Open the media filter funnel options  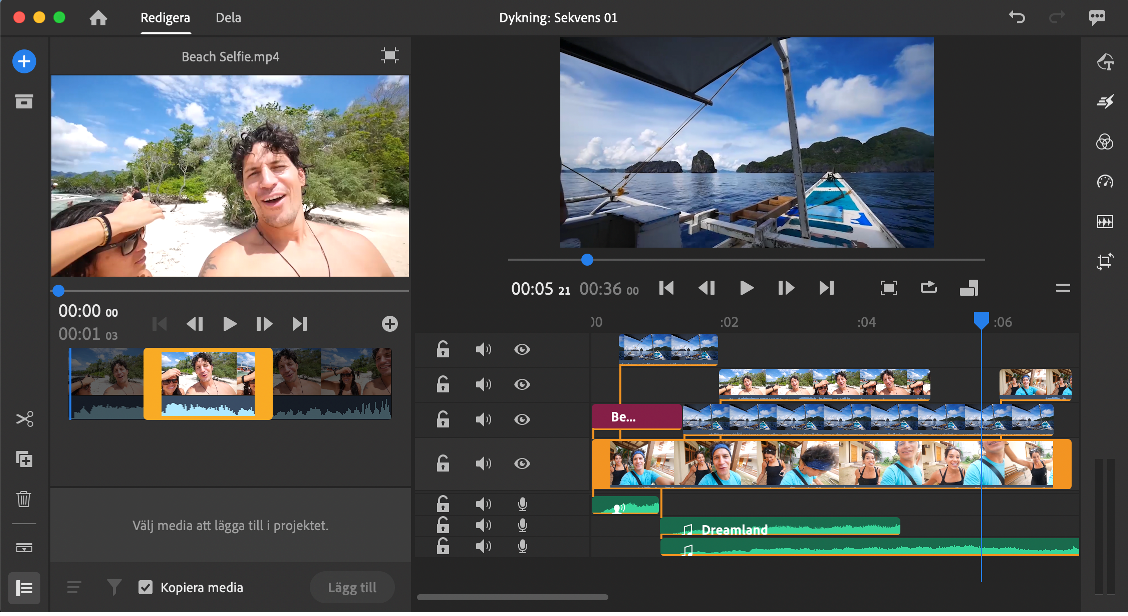[114, 587]
